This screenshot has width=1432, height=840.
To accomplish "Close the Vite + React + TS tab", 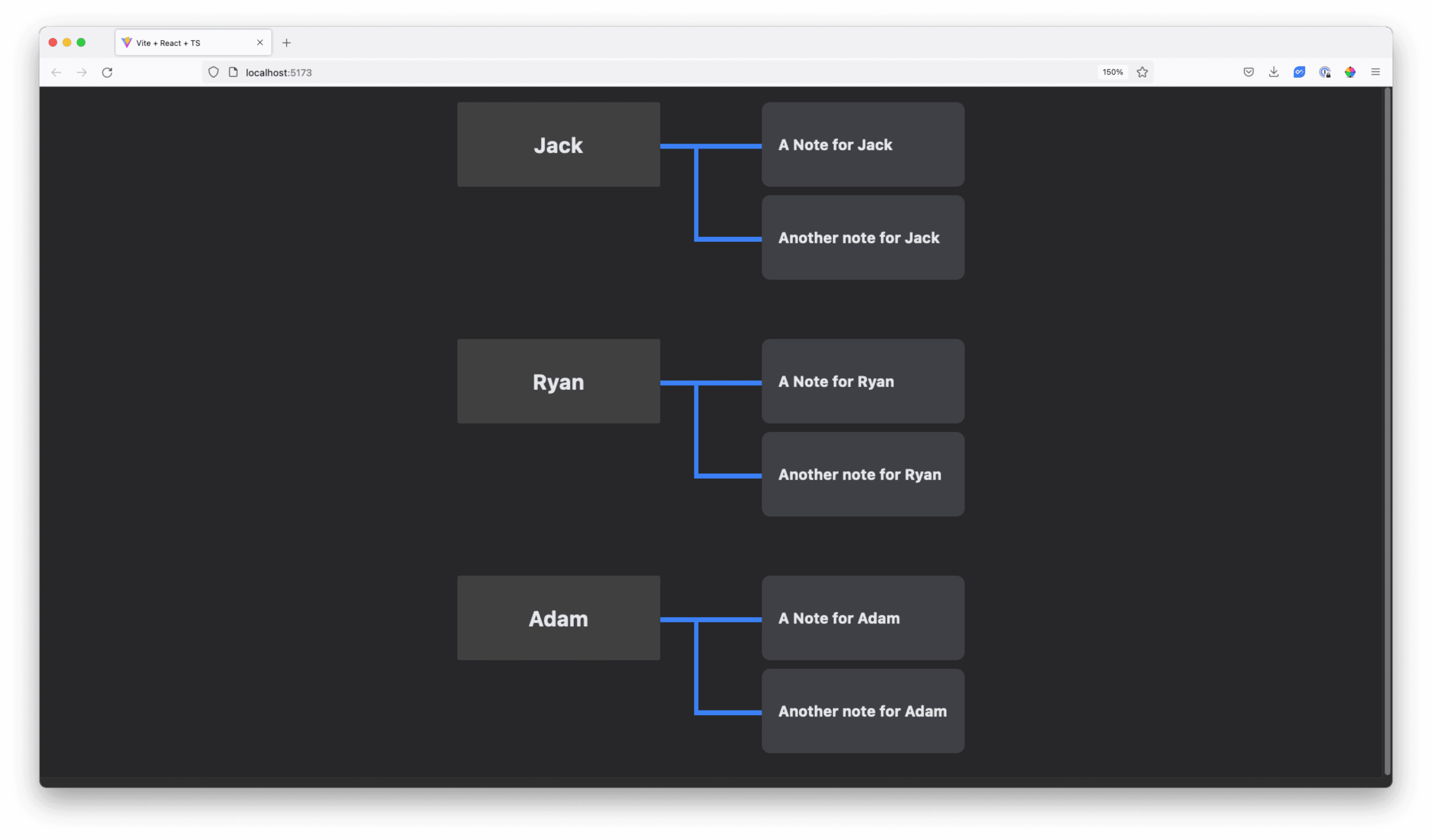I will 260,43.
